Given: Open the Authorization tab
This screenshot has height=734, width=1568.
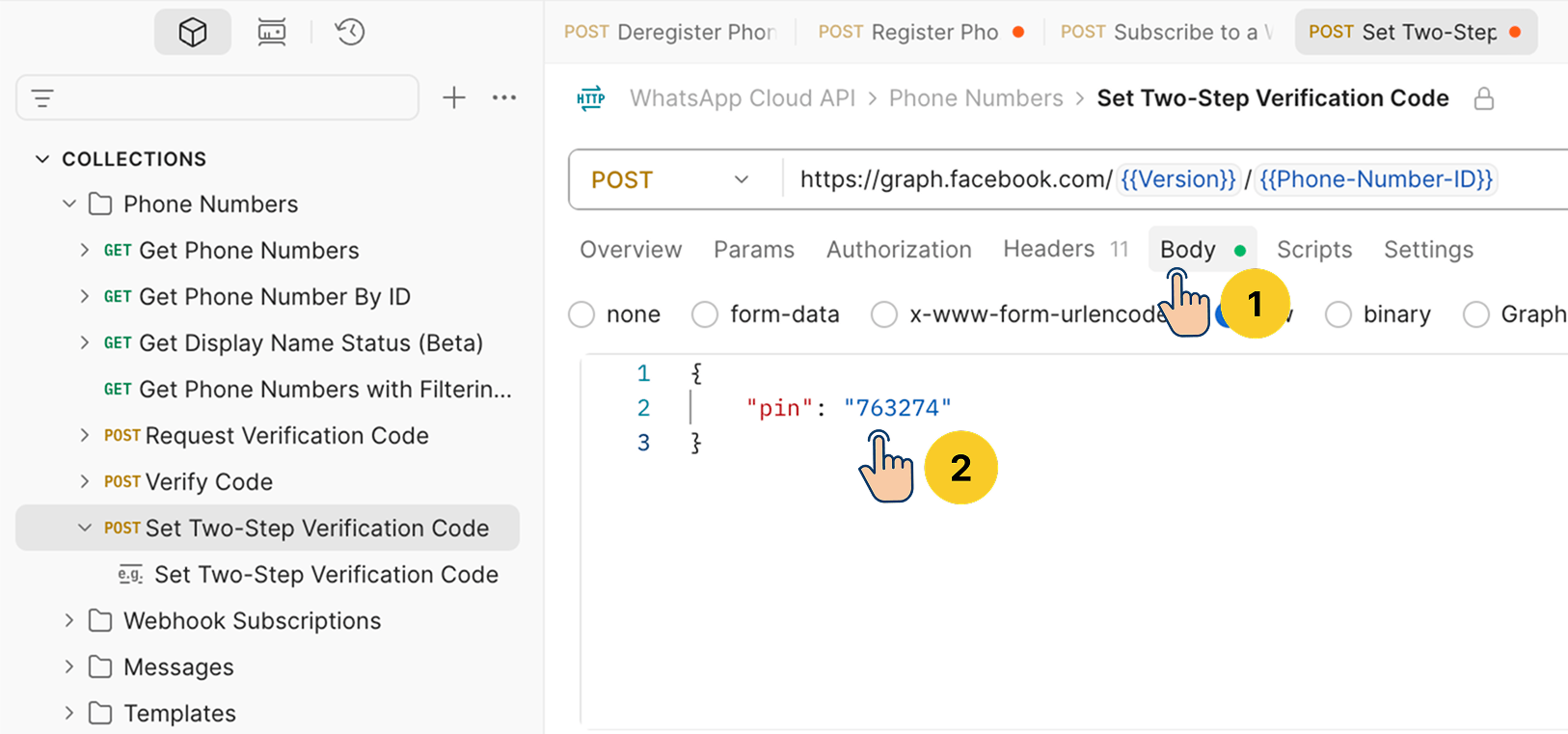Looking at the screenshot, I should tap(899, 250).
